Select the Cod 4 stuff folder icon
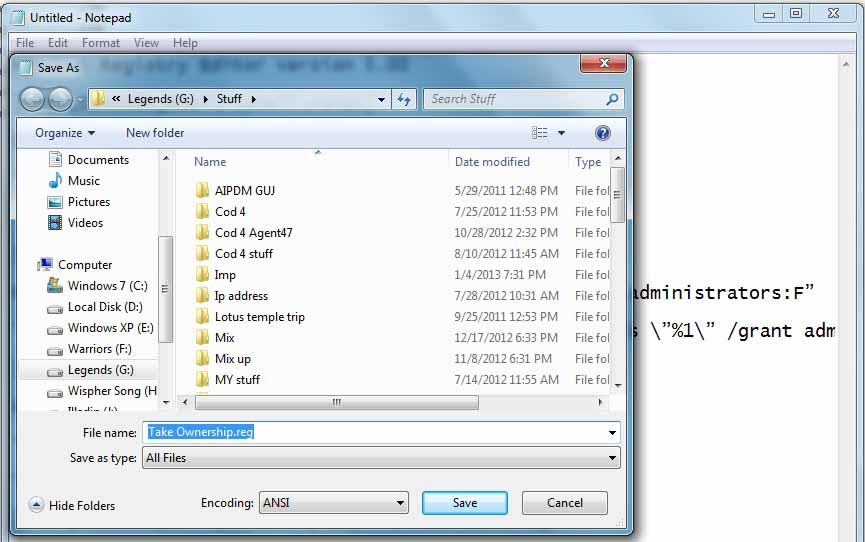 202,253
